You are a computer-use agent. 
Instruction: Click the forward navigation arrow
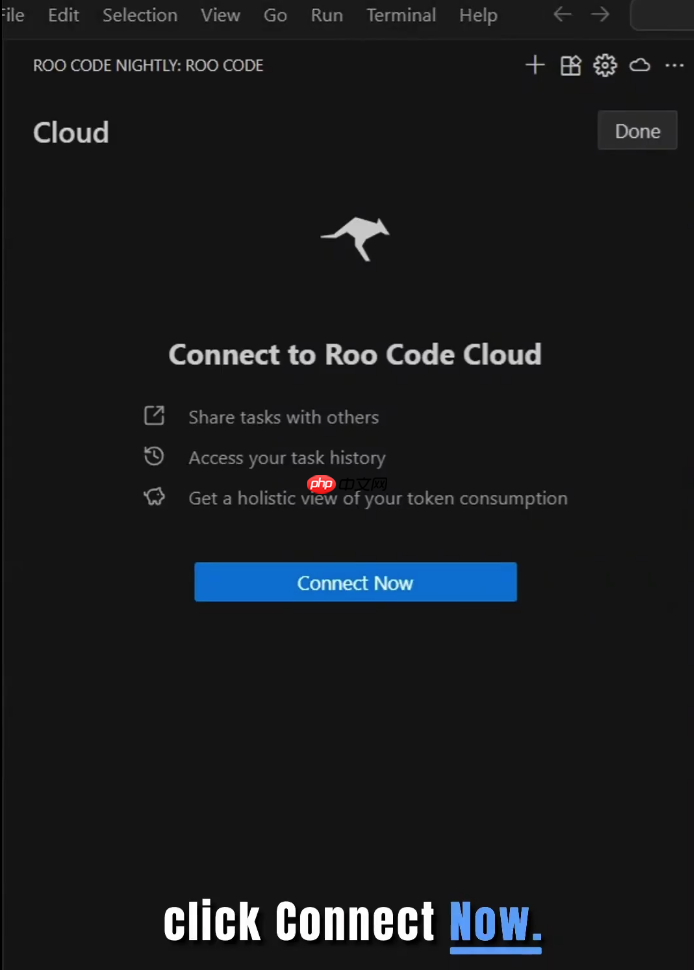point(599,15)
